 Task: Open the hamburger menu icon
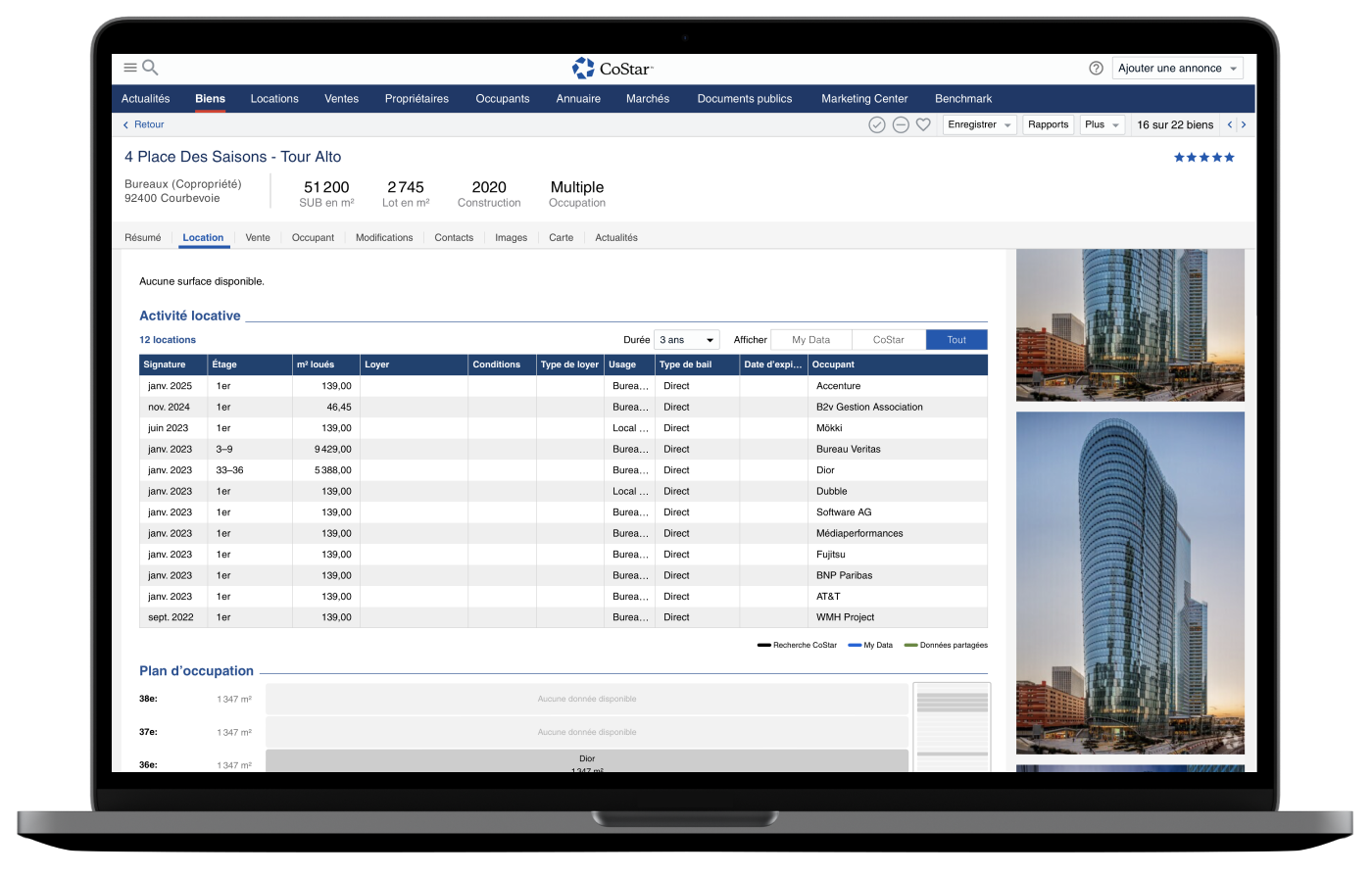pyautogui.click(x=129, y=68)
